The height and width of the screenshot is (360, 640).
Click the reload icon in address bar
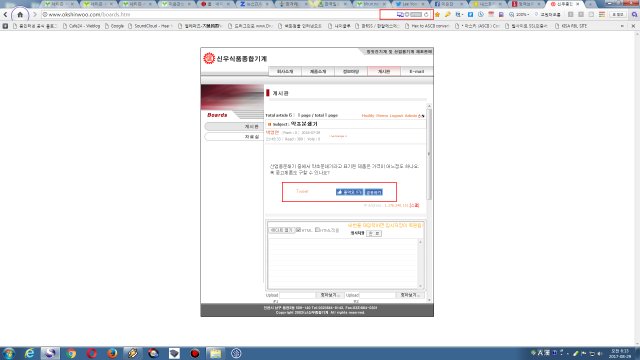[x=426, y=15]
